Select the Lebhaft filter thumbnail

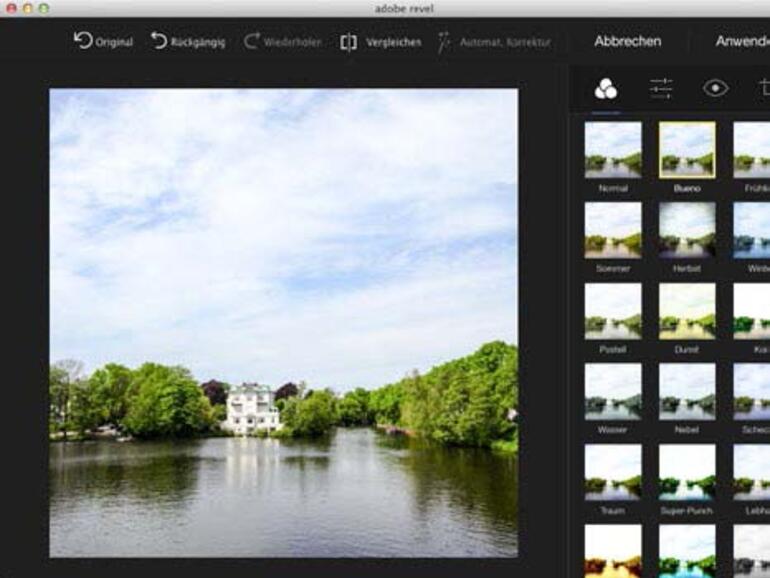[x=751, y=472]
